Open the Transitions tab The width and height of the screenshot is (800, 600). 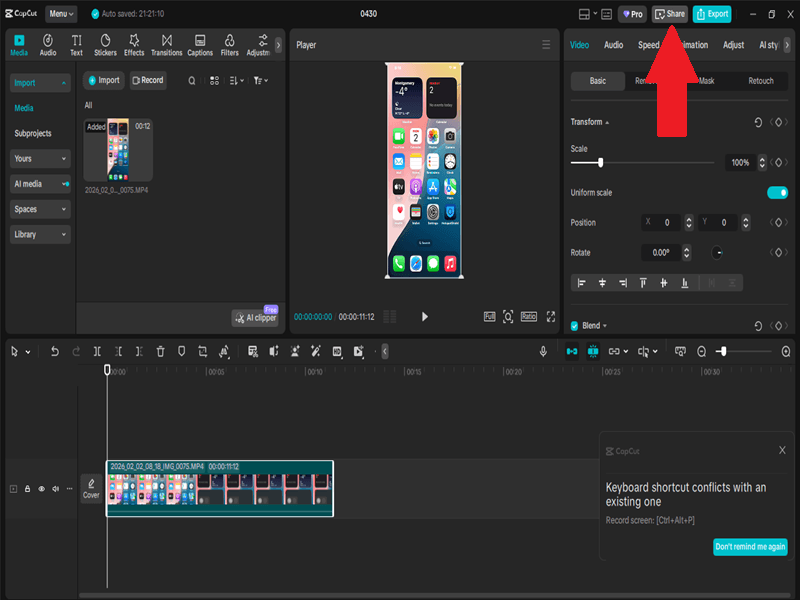(x=166, y=45)
